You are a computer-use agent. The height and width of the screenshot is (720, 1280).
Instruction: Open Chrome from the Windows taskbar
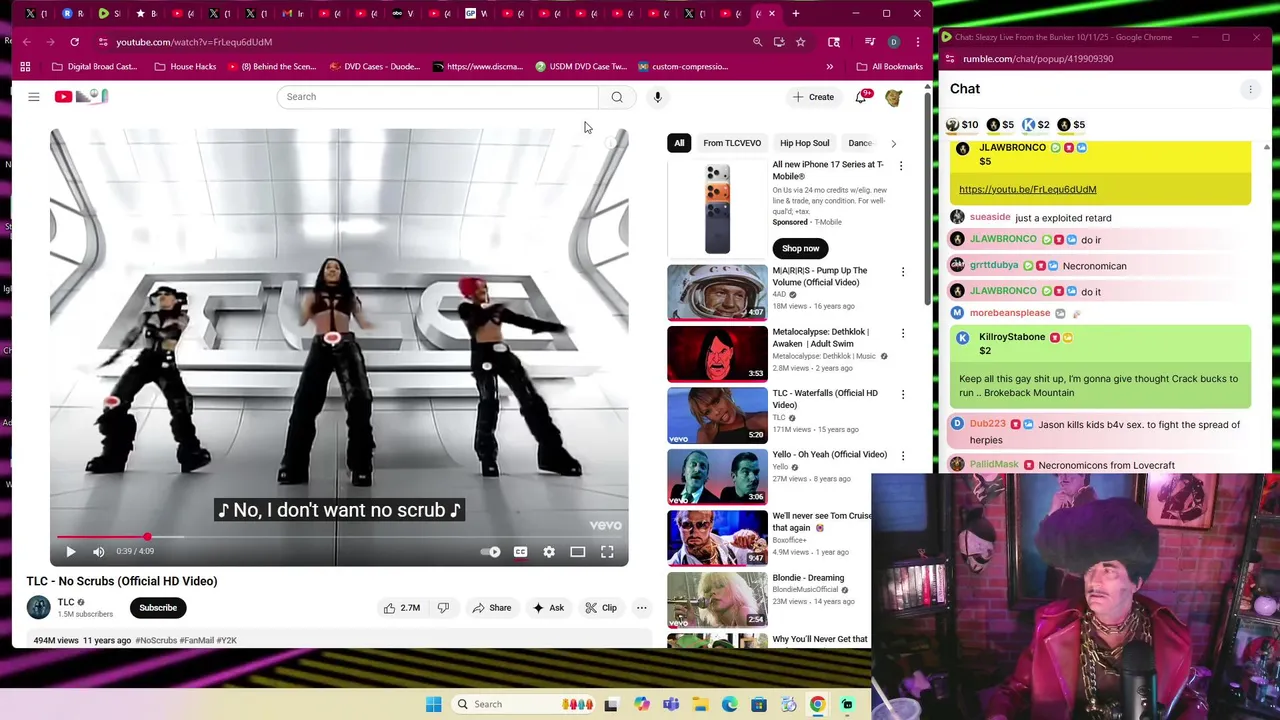coord(817,704)
